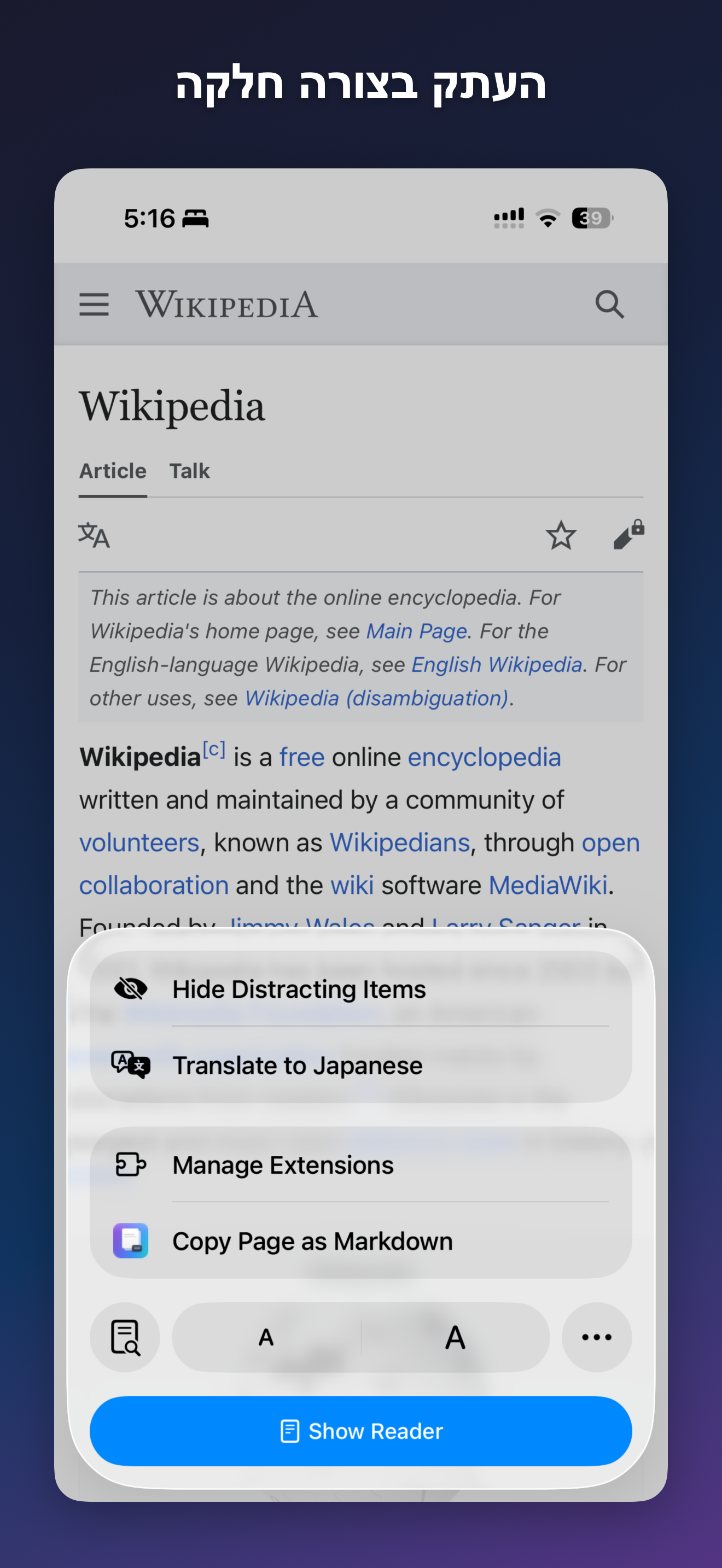Open the Main Page link
Screen dimensions: 722x1568
pos(416,631)
